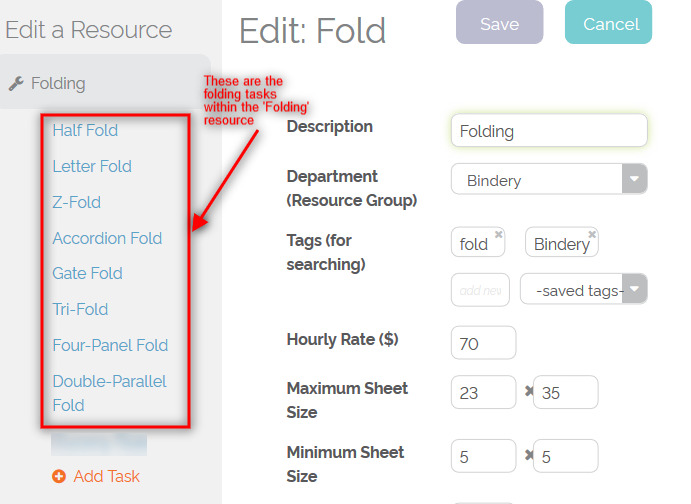Open the Department dropdown arrow

(635, 180)
